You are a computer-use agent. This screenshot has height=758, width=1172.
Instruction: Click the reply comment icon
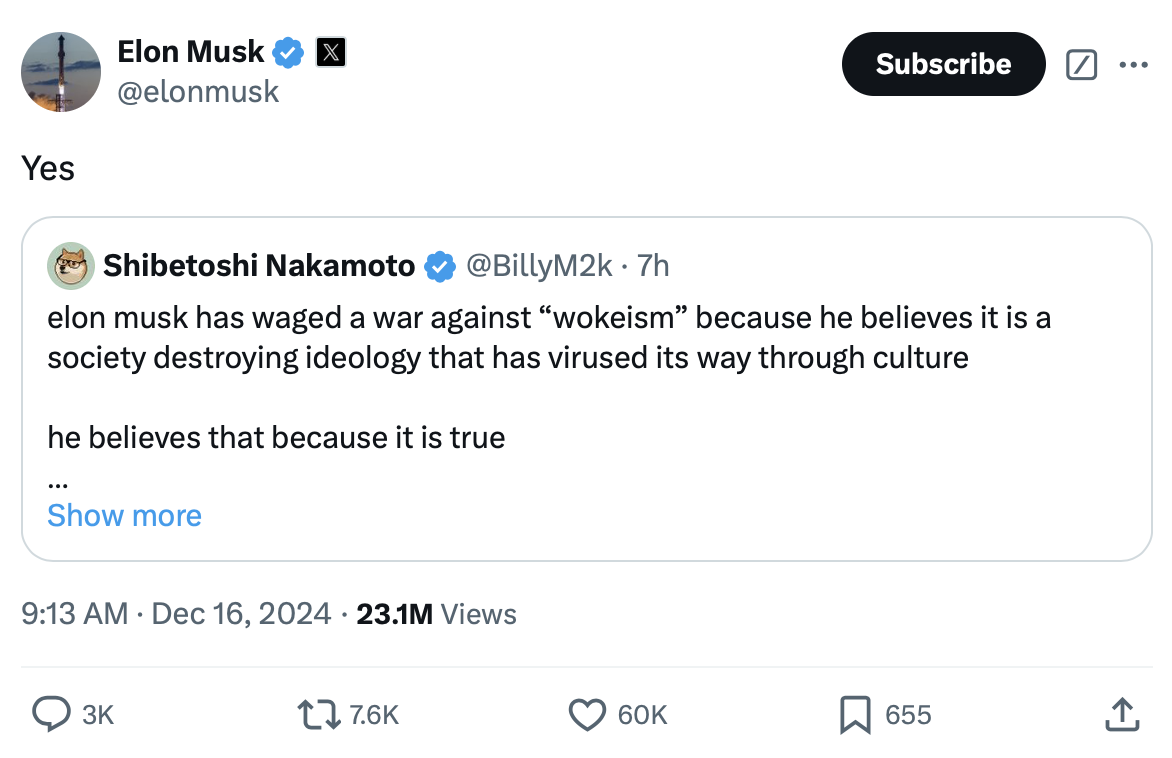(x=50, y=714)
